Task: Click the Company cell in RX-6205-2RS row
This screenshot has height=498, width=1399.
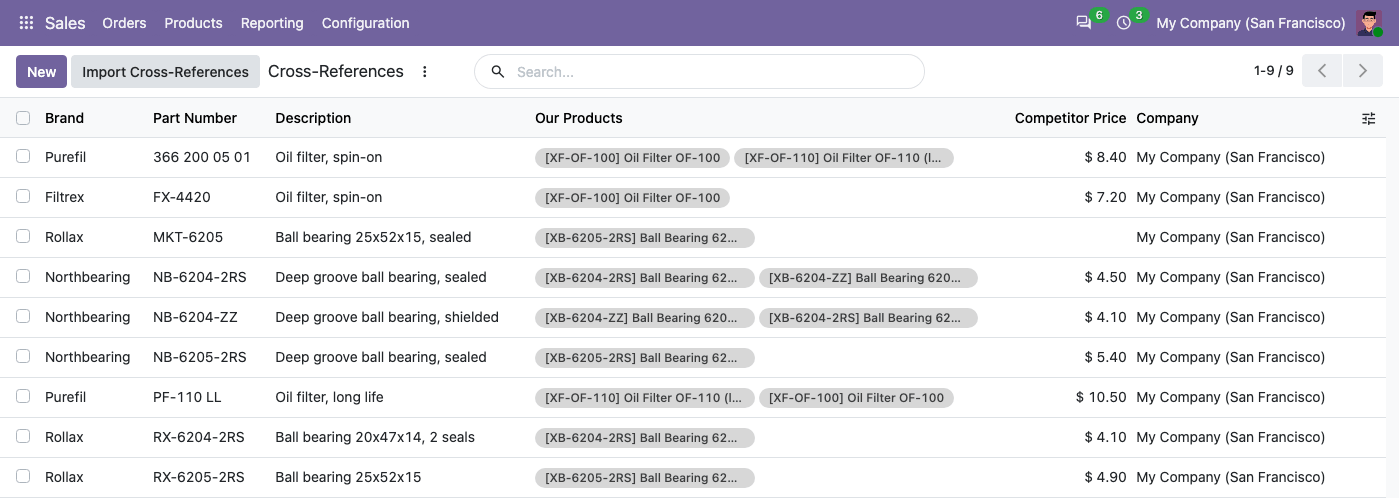Action: point(1230,477)
